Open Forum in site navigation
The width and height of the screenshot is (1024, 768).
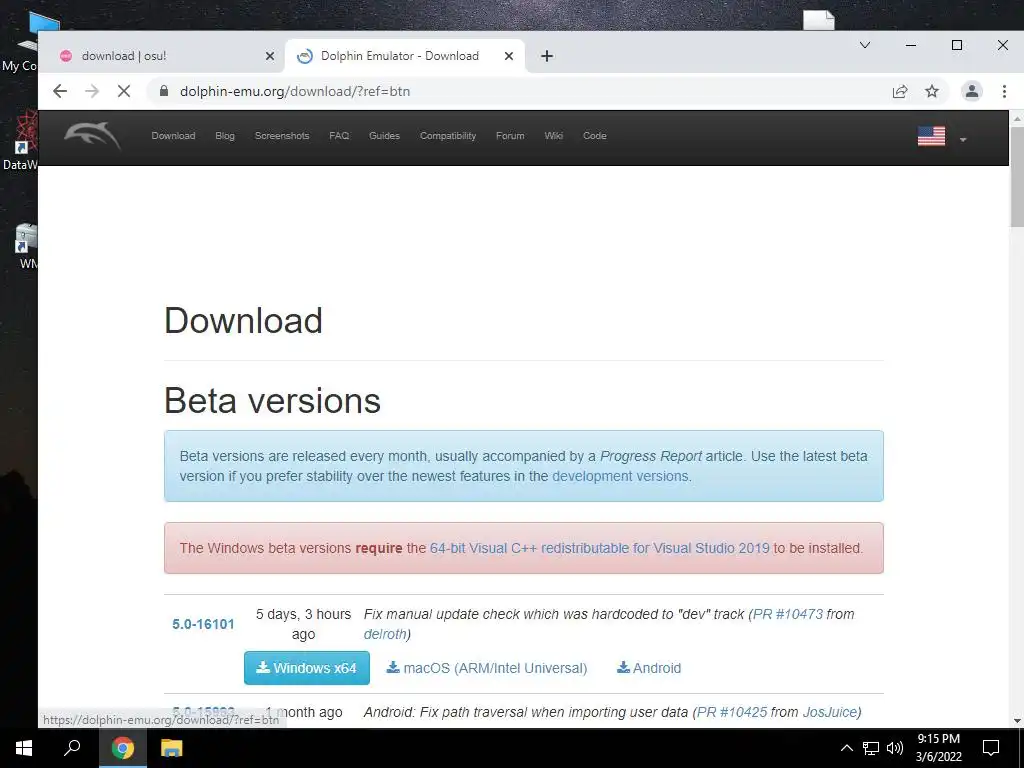(510, 136)
